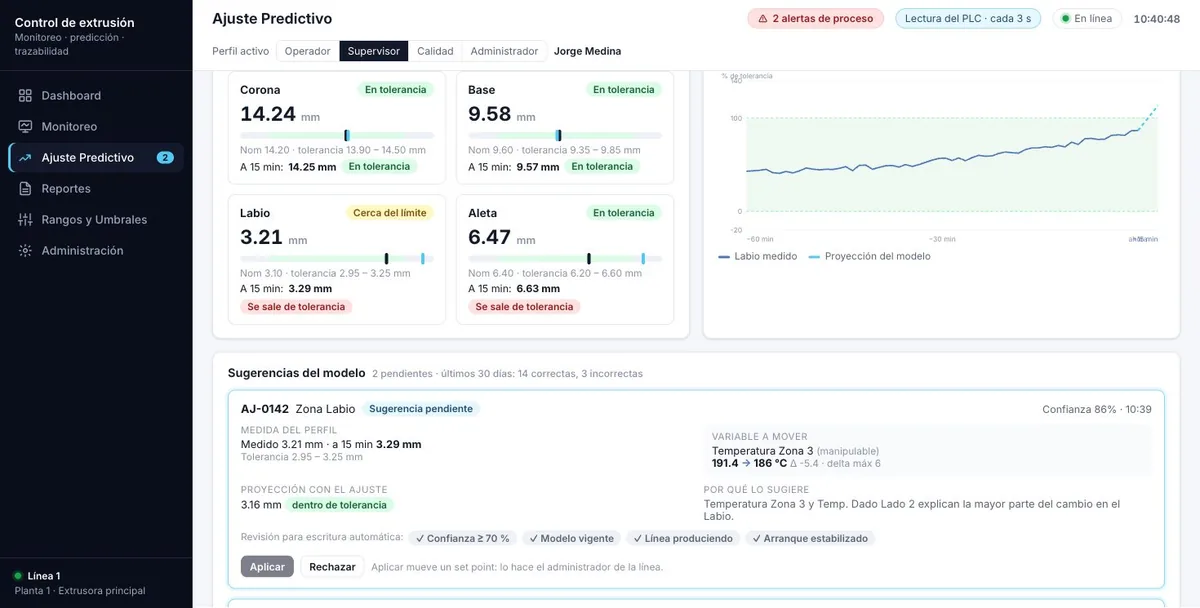
Task: Click the Modelo vigente check chip
Action: 571,538
